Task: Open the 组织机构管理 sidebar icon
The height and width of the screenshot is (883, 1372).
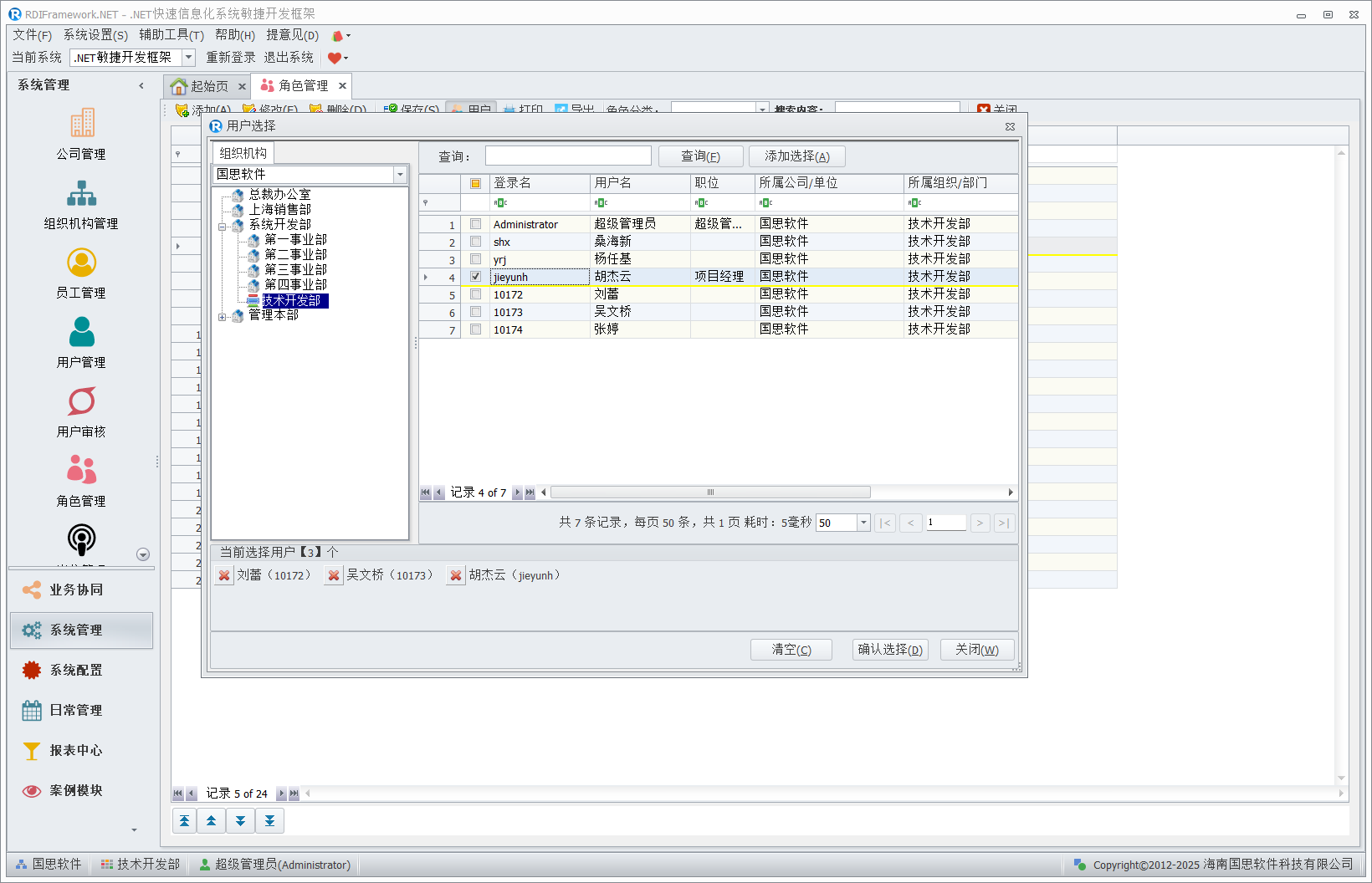Action: [x=81, y=193]
